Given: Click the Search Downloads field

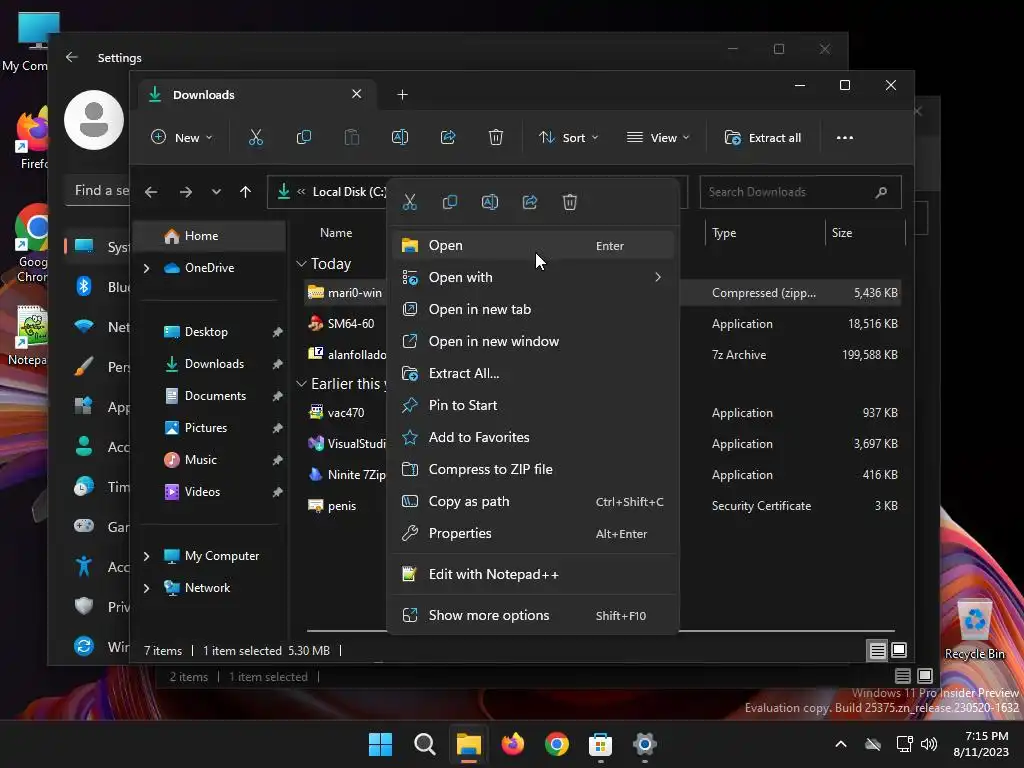Looking at the screenshot, I should tap(800, 192).
